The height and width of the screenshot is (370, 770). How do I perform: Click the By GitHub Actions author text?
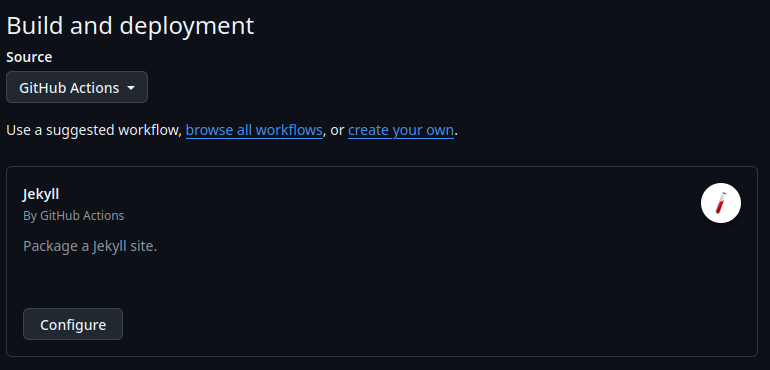point(74,216)
